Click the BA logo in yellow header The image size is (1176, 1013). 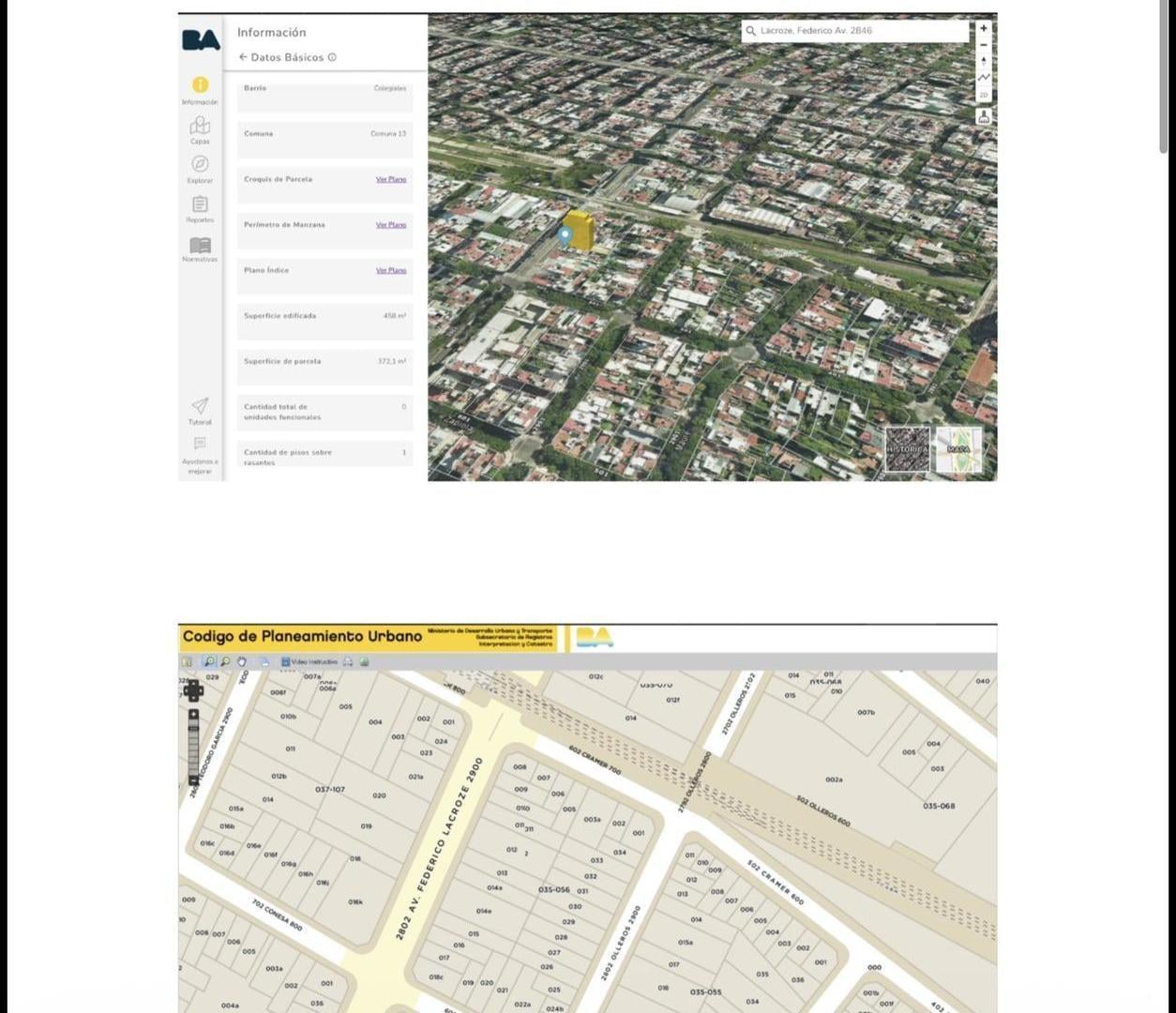595,638
